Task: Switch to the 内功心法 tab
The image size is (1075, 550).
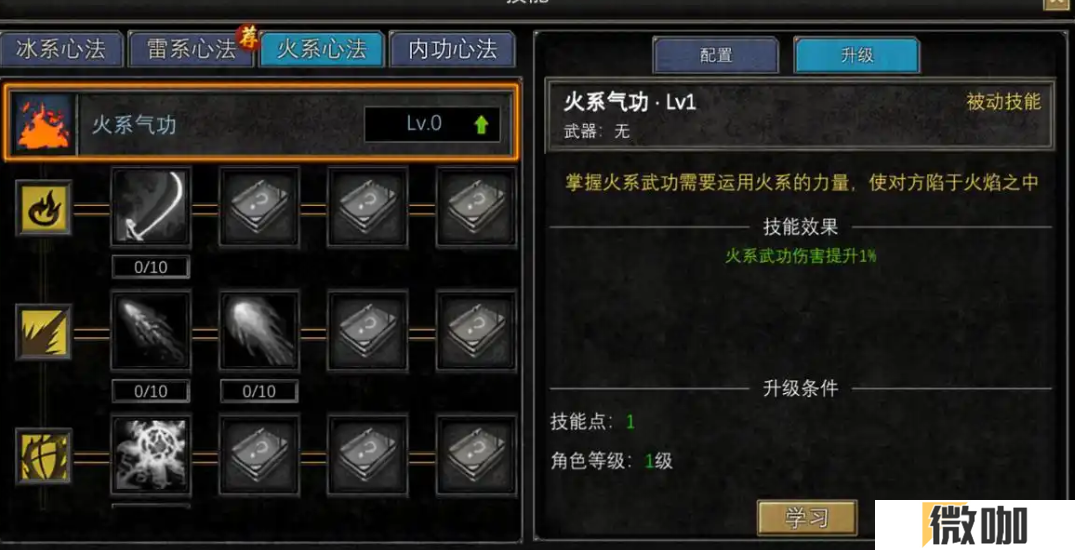Action: tap(452, 49)
